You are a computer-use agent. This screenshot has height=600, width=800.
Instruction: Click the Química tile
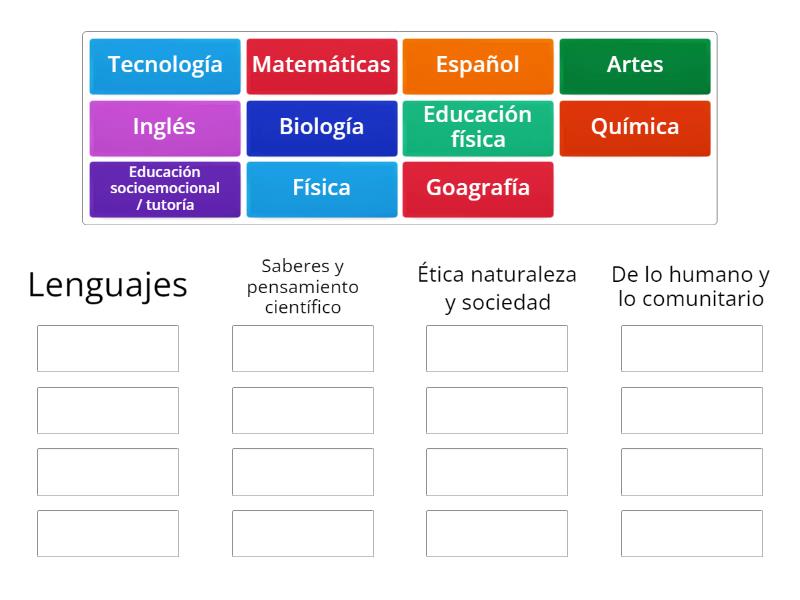[635, 128]
